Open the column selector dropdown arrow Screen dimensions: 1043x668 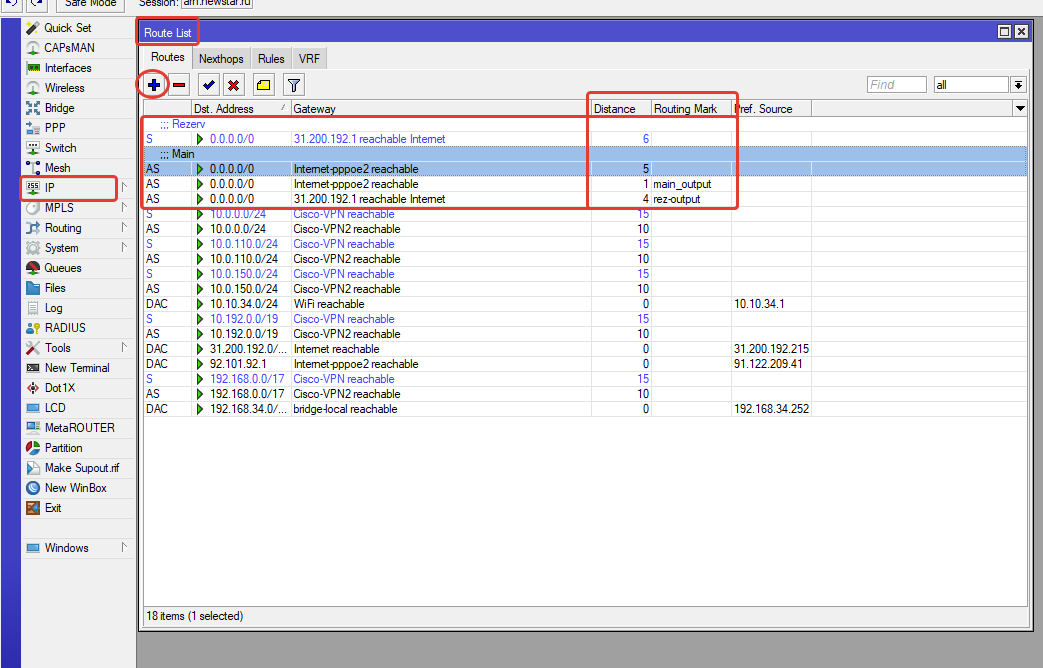(x=1020, y=108)
